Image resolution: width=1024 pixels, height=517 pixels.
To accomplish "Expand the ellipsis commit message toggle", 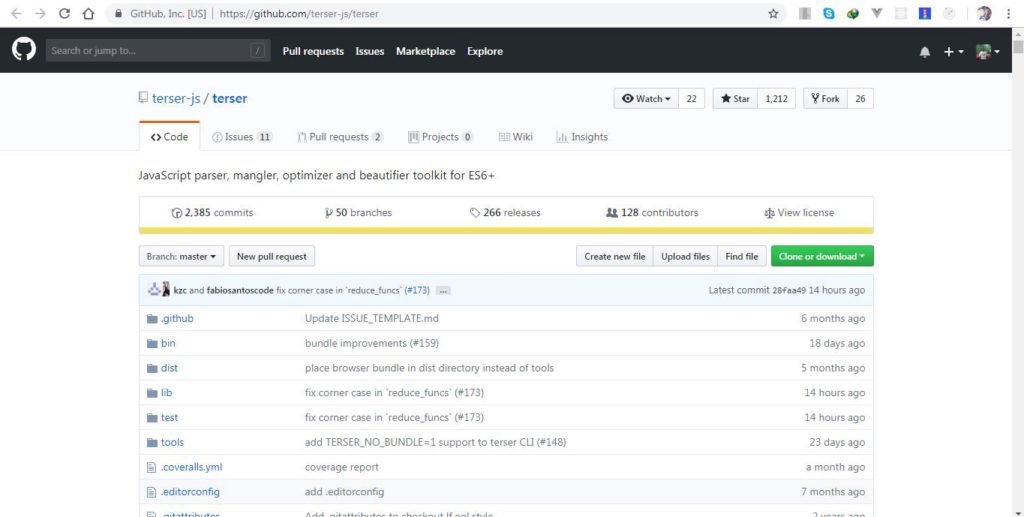I will pos(443,290).
